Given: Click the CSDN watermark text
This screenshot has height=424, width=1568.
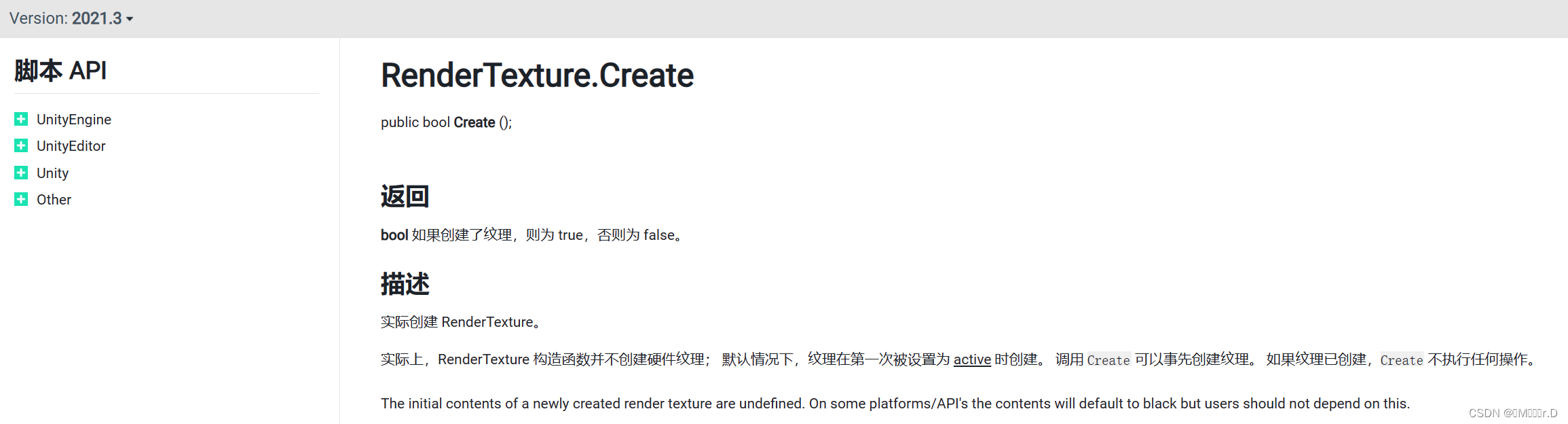Looking at the screenshot, I should (x=1512, y=413).
